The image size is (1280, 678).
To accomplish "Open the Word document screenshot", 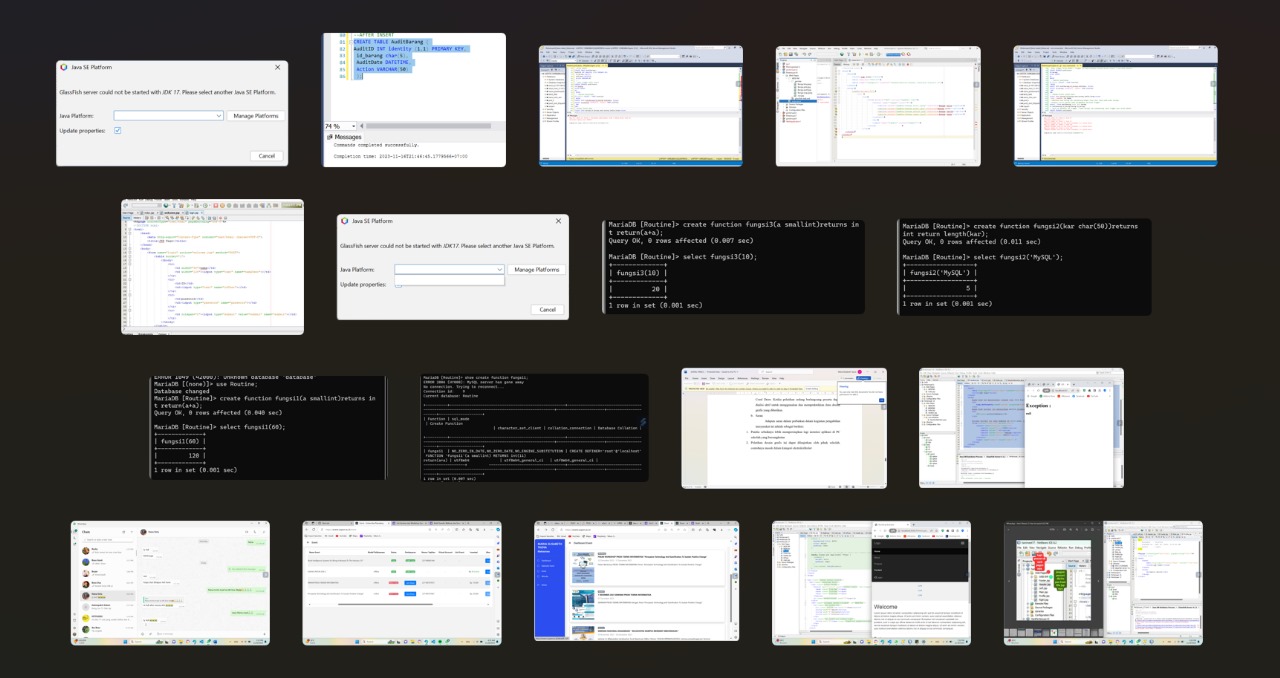I will 784,428.
